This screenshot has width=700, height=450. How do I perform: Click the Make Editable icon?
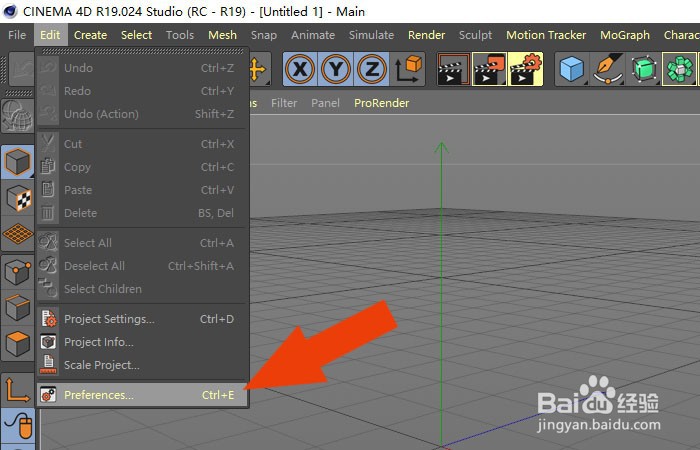click(x=17, y=116)
